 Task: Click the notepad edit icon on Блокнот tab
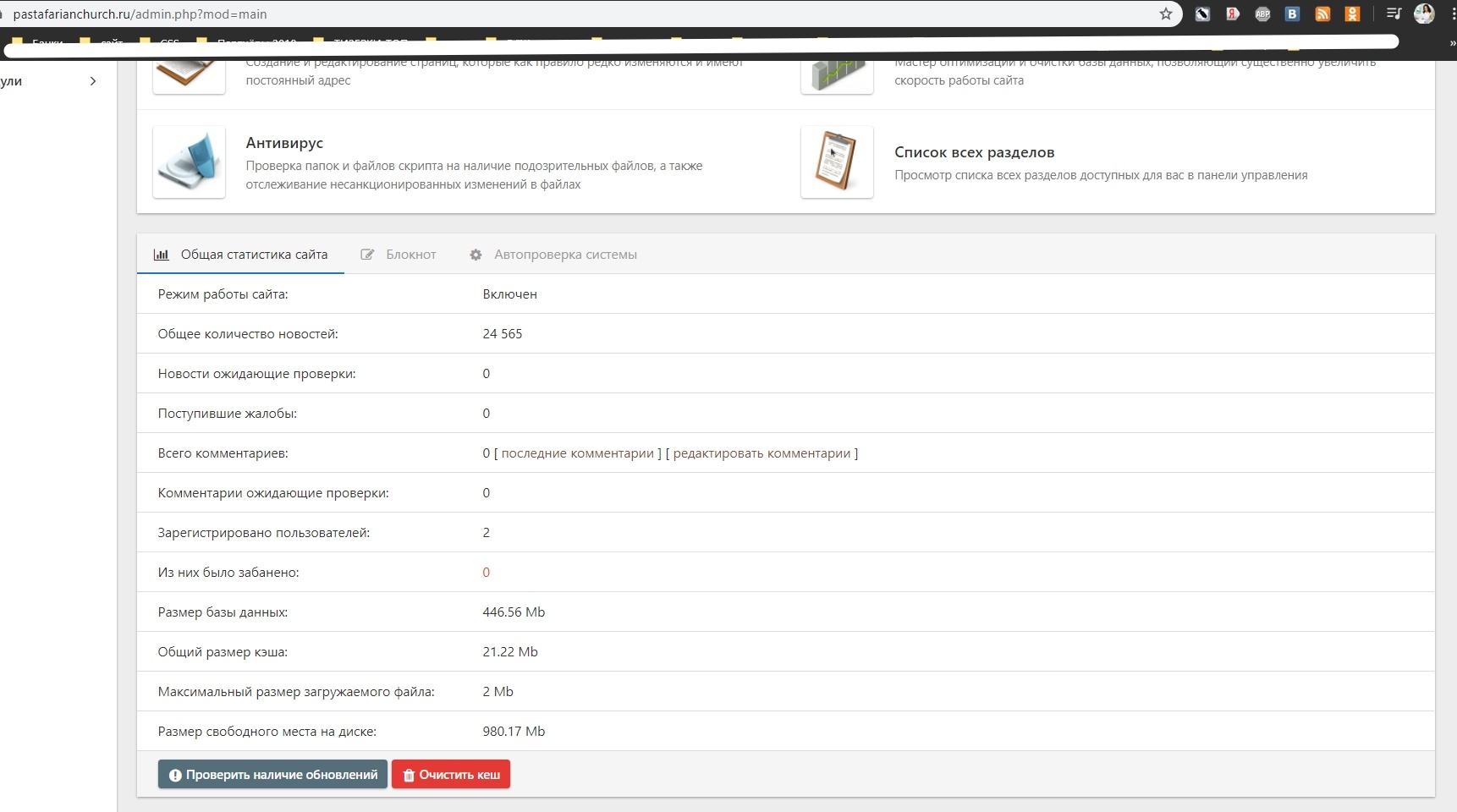click(x=367, y=255)
